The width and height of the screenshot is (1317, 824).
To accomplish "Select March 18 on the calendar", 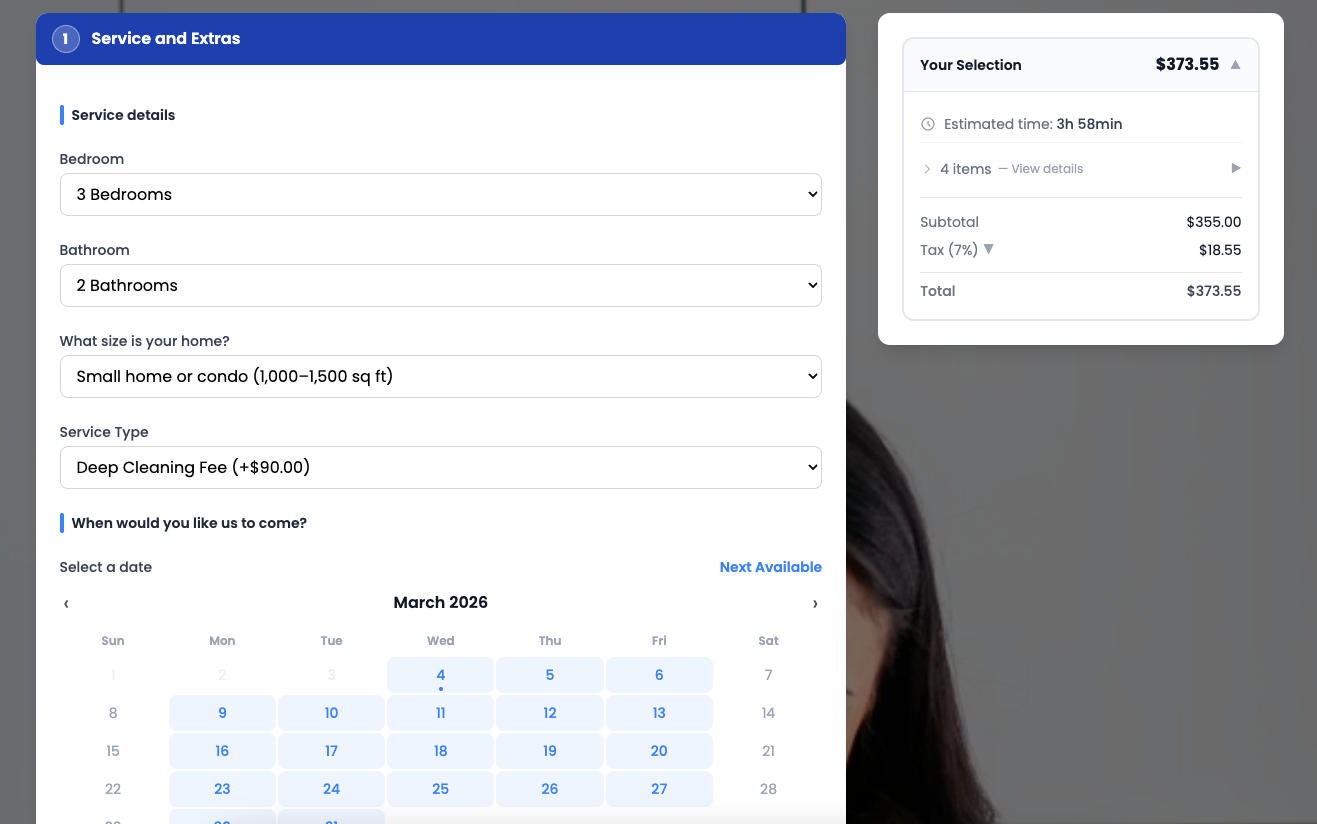I will pyautogui.click(x=440, y=751).
